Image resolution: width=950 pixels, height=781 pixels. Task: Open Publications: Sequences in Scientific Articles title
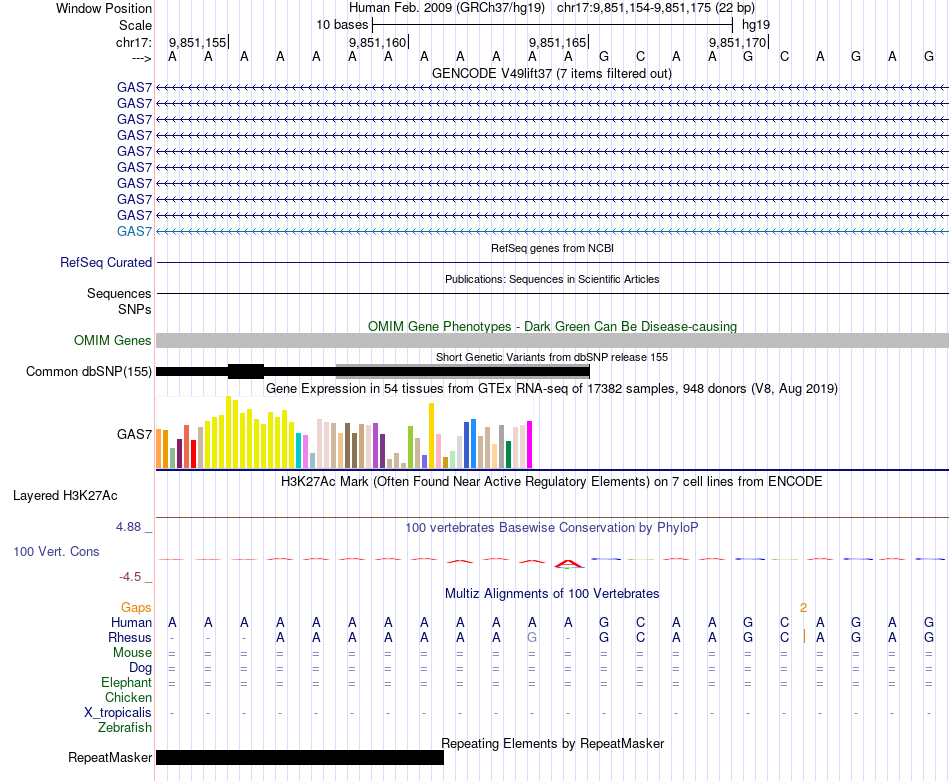coord(552,279)
